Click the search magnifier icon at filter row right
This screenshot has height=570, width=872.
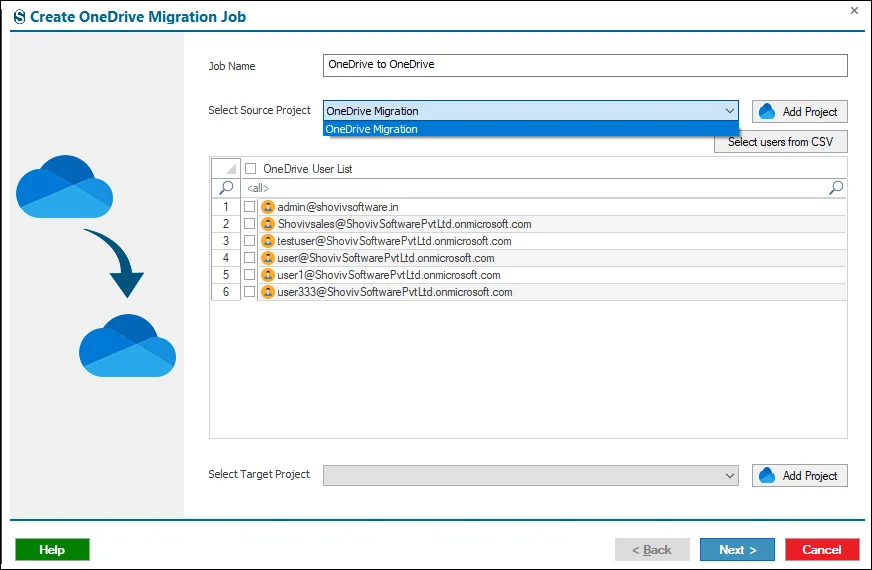836,188
